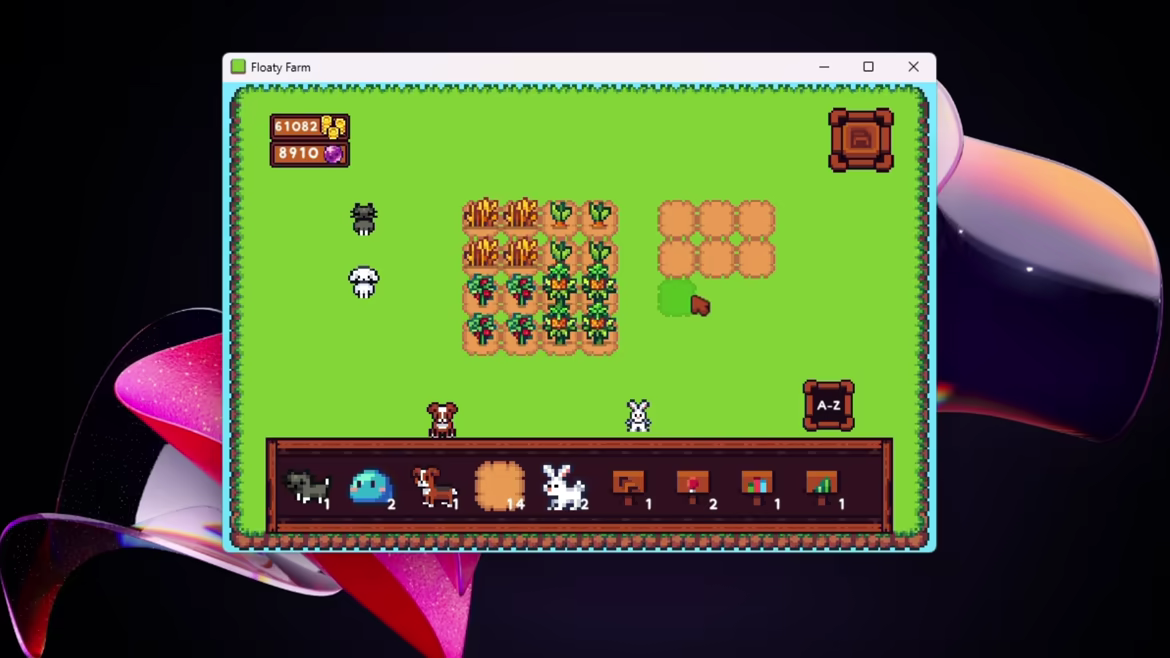Click the top-left empty soil plot
The height and width of the screenshot is (658, 1170).
pyautogui.click(x=677, y=219)
